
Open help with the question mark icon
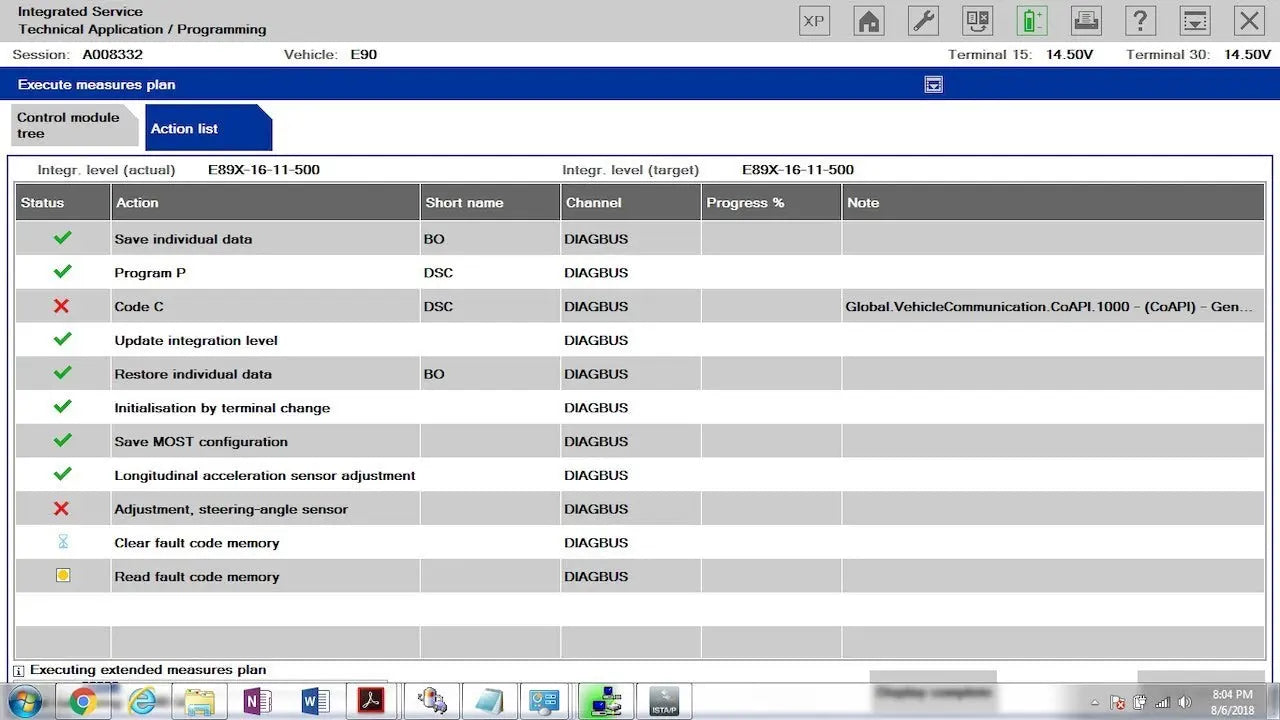tap(1140, 21)
